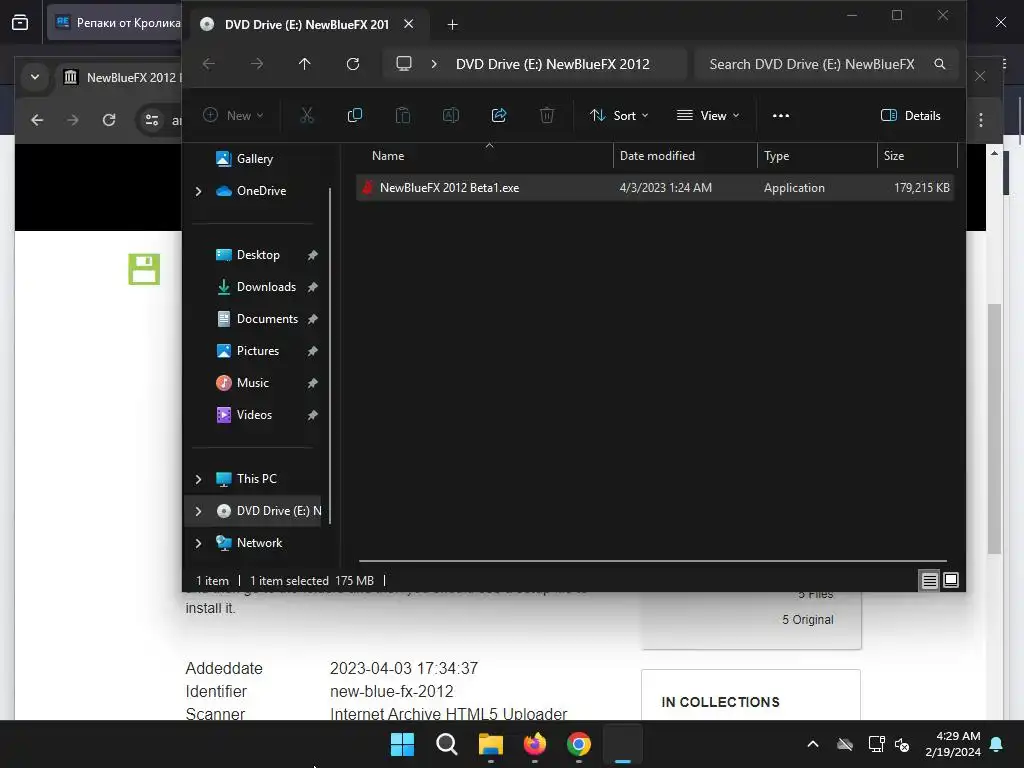Click the Share icon in toolbar
This screenshot has height=768, width=1024.
499,116
